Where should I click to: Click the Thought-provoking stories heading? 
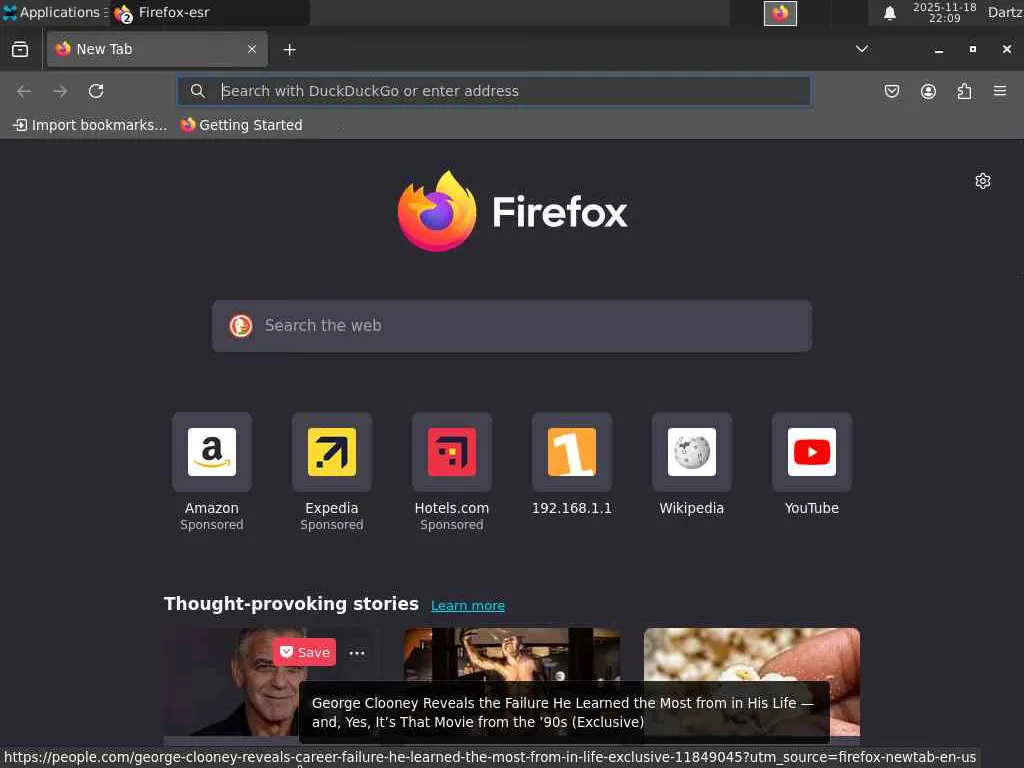[x=291, y=603]
